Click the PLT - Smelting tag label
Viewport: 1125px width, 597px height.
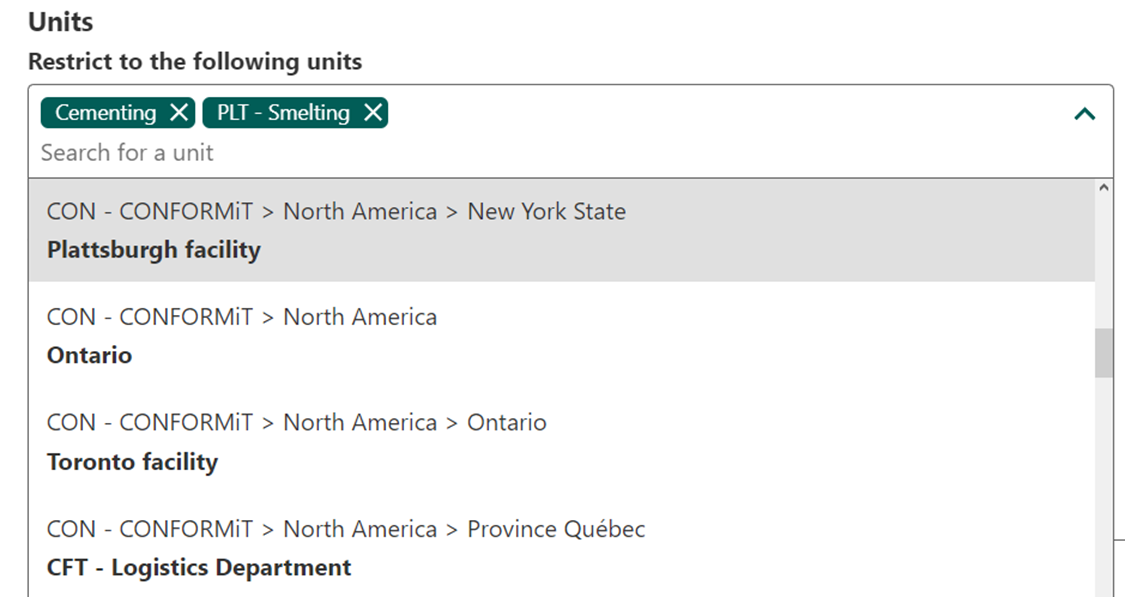point(283,113)
